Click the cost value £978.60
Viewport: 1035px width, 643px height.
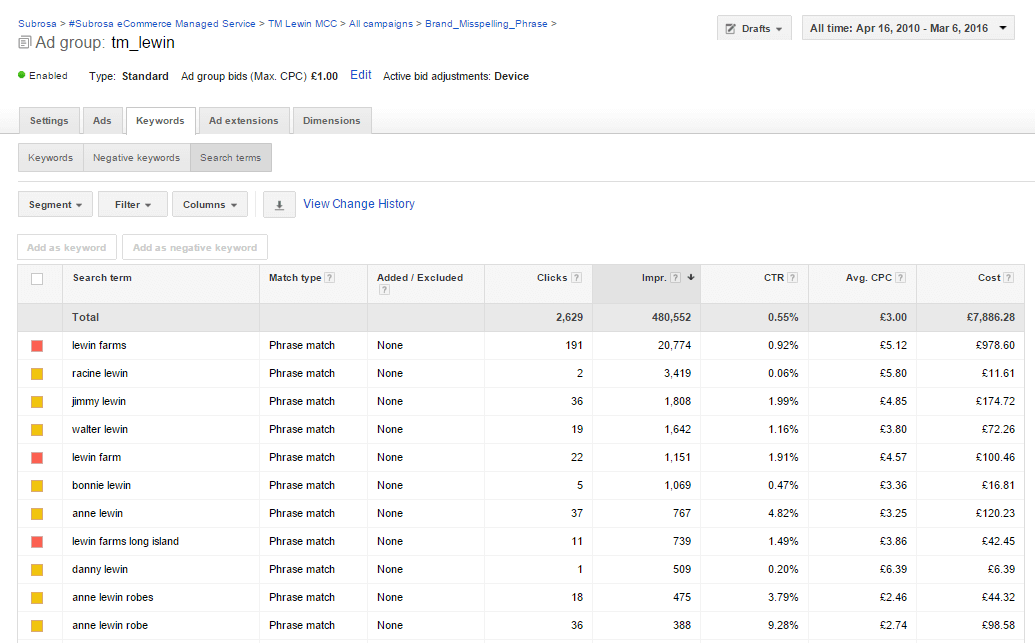pos(995,345)
